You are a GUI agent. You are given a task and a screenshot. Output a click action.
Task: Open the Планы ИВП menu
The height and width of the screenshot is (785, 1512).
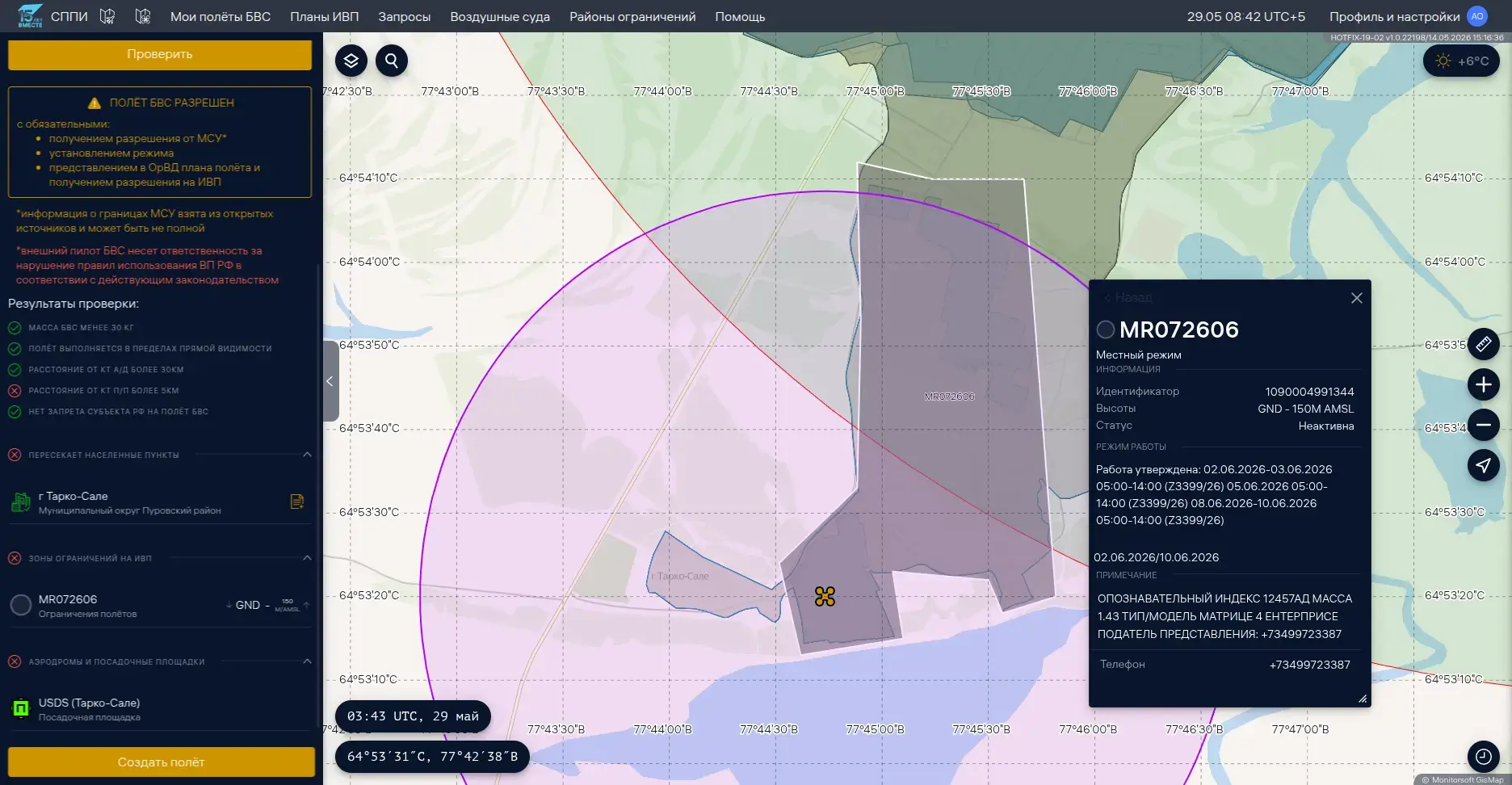325,16
